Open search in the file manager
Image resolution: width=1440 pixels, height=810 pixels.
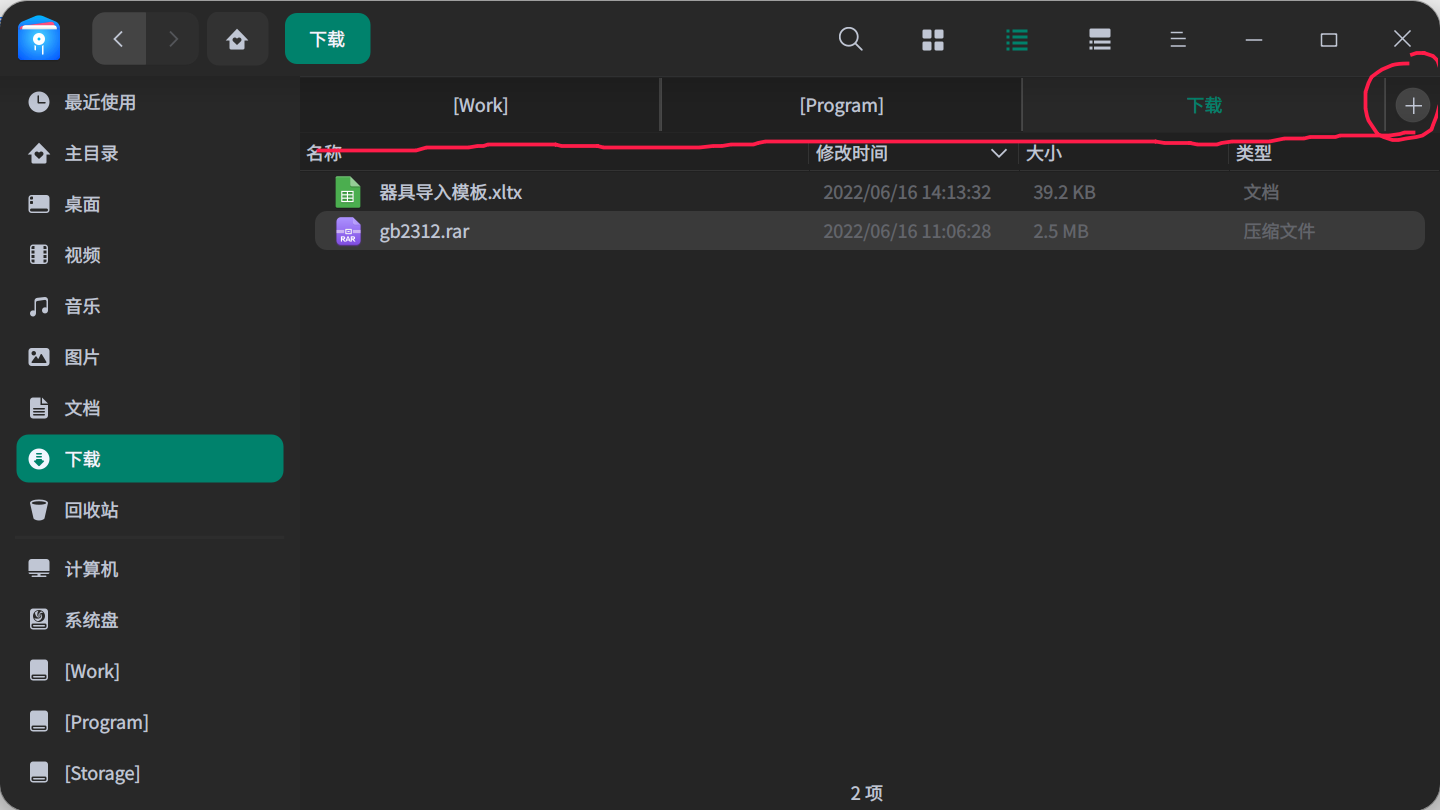click(x=850, y=39)
